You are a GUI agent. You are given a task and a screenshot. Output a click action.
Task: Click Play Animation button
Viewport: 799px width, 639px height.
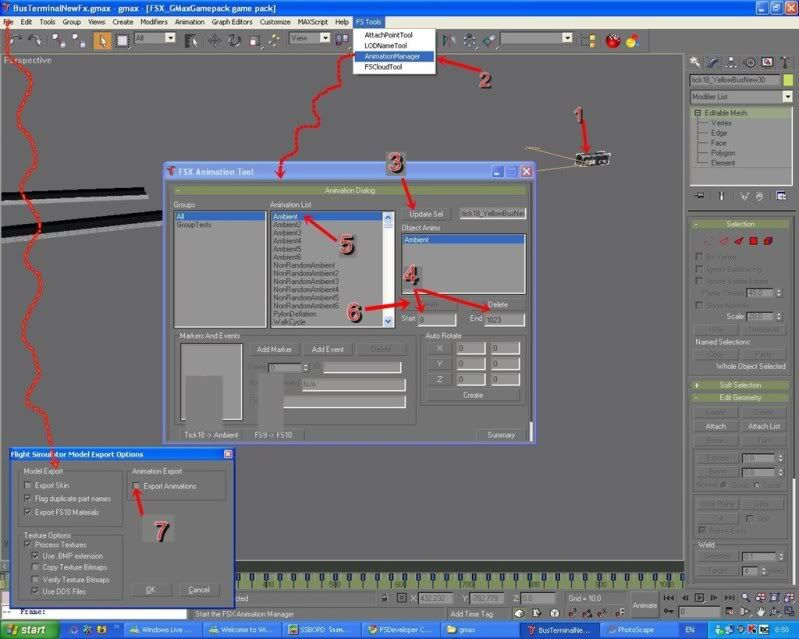click(x=699, y=598)
